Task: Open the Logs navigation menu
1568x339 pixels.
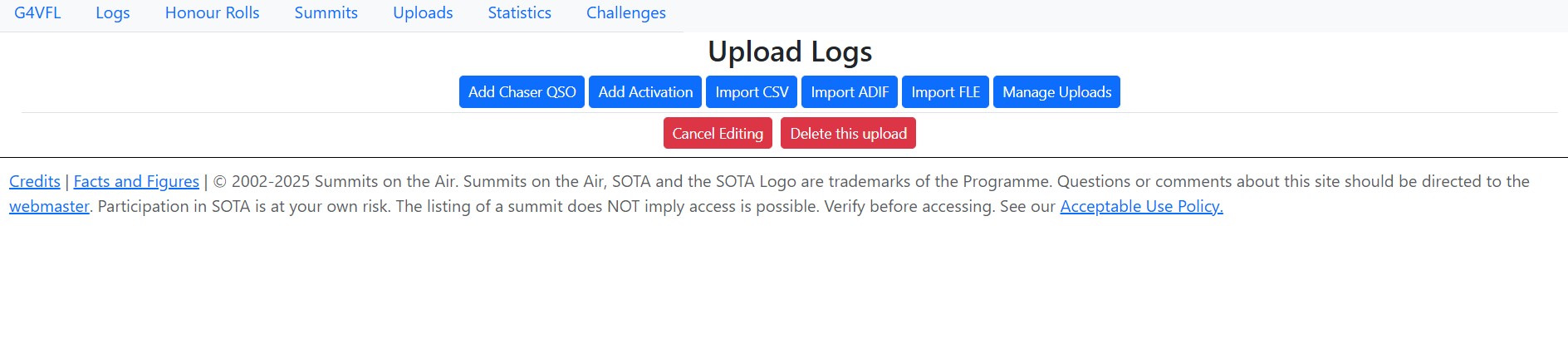Action: (x=112, y=13)
